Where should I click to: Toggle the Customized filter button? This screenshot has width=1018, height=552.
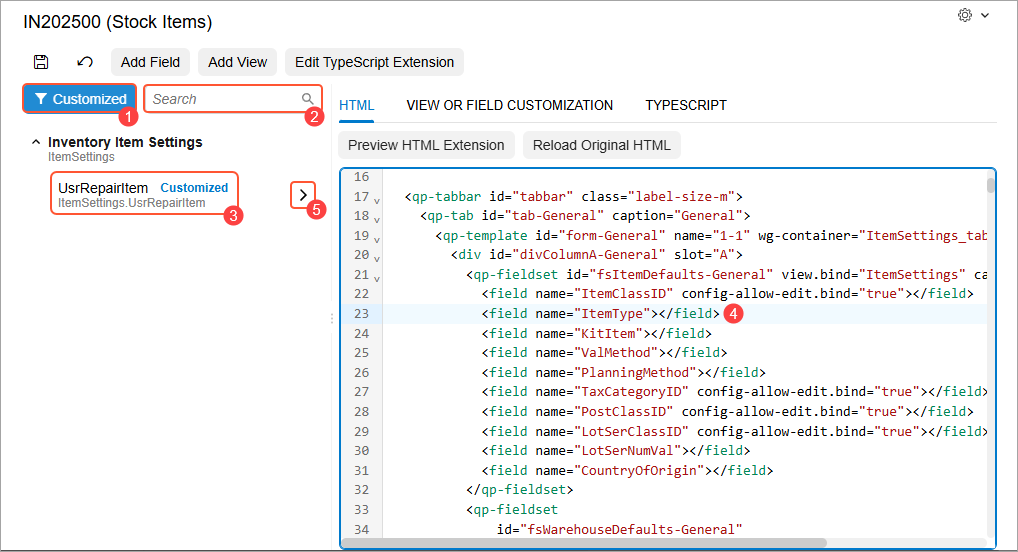click(80, 99)
